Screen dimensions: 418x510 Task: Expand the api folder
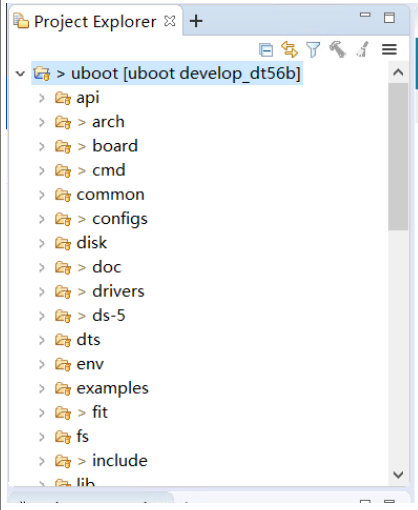(x=42, y=98)
